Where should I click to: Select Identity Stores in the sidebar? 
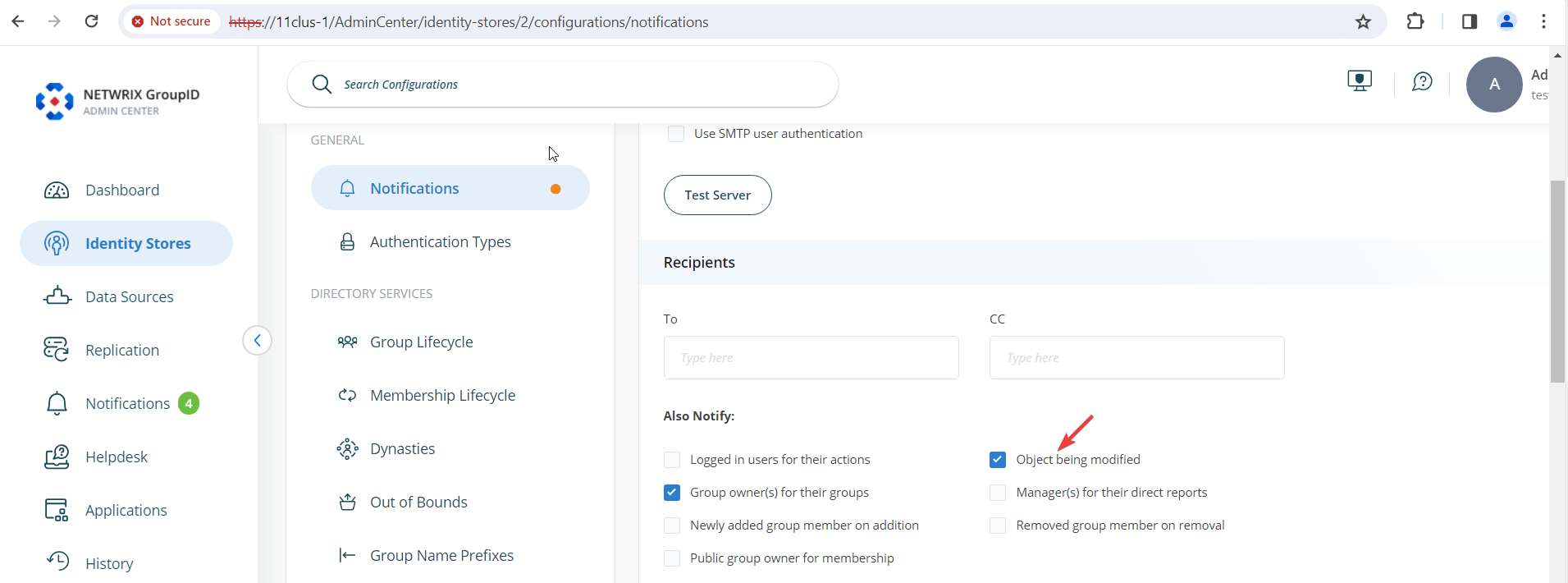tap(126, 243)
